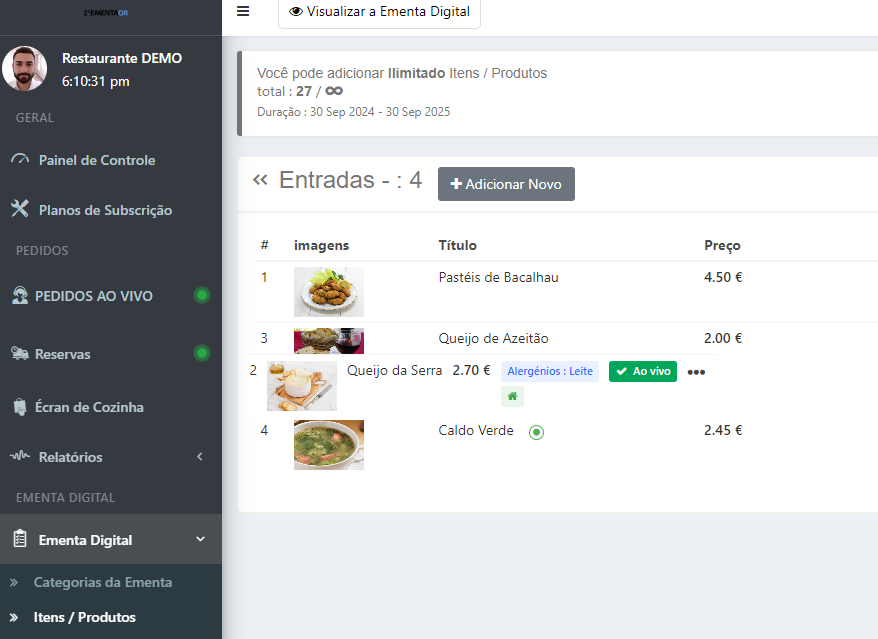Open three-dots options for Queijo da Serra

pos(696,372)
